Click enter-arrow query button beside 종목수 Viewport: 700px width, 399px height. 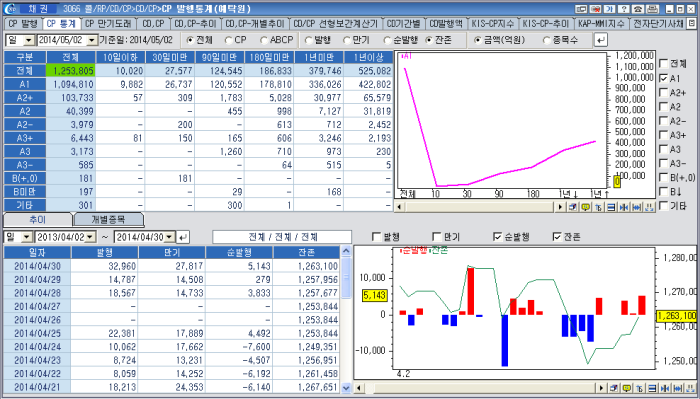[x=601, y=40]
